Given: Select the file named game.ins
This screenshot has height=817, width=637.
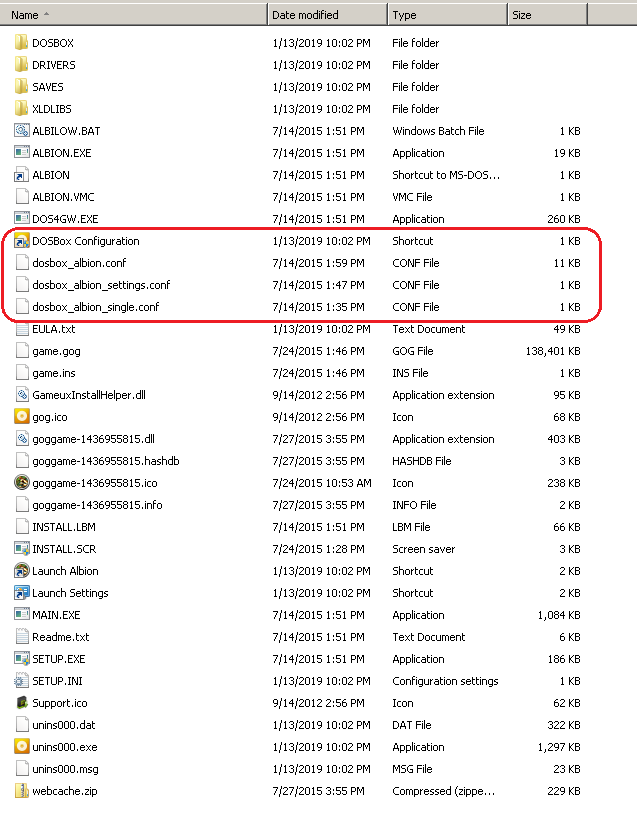Looking at the screenshot, I should coord(54,373).
